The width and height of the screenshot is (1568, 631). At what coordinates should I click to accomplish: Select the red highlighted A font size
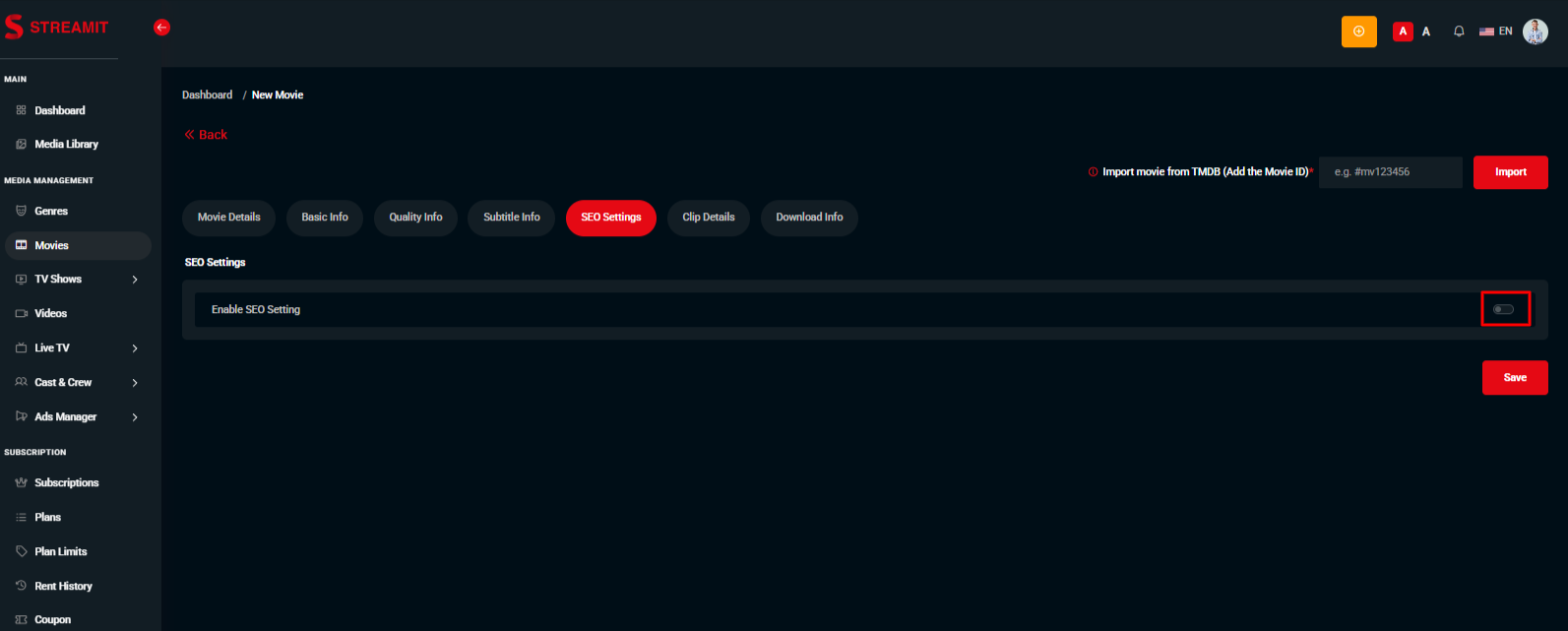click(1403, 32)
